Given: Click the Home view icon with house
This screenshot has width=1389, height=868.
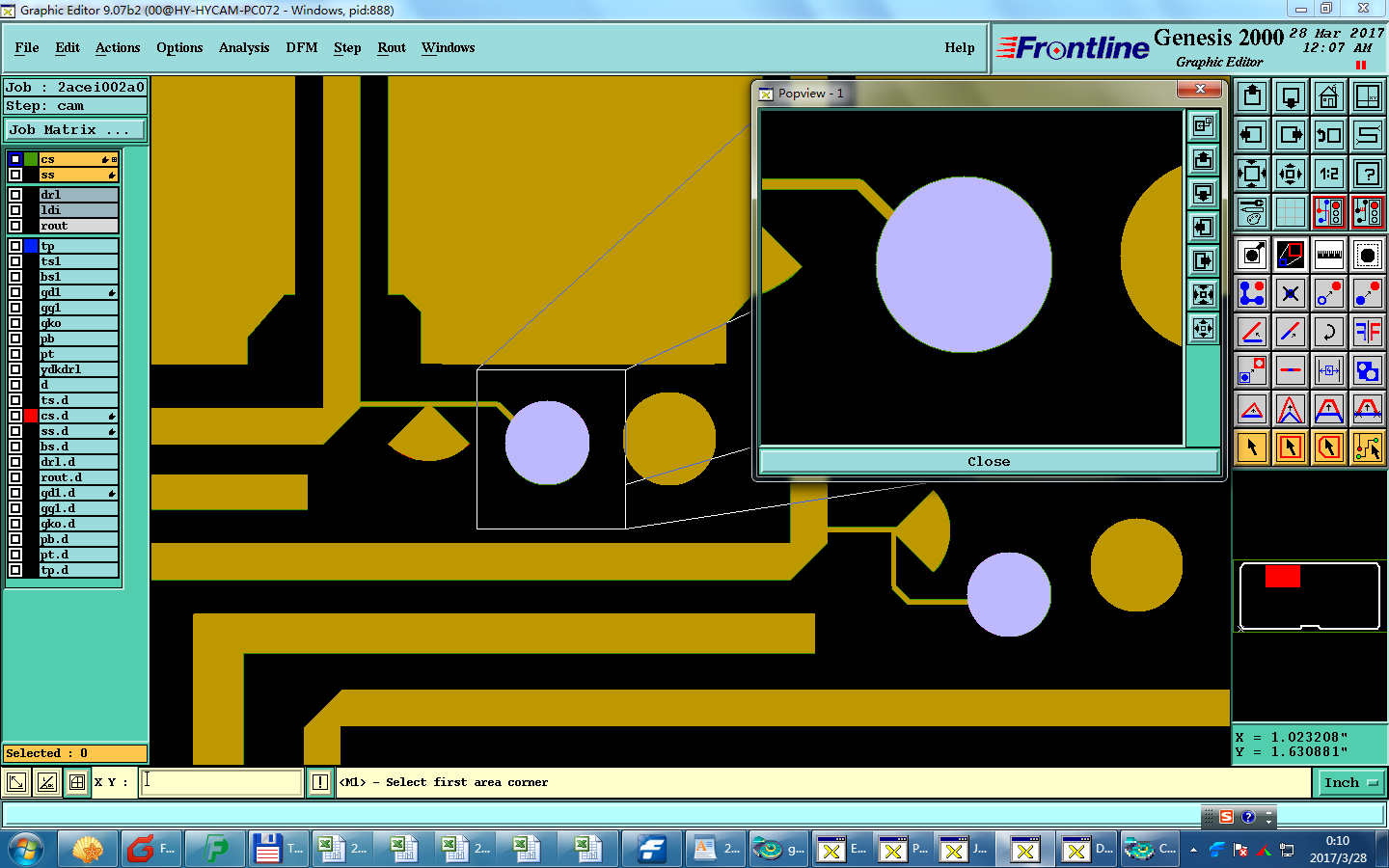Looking at the screenshot, I should pos(1328,96).
